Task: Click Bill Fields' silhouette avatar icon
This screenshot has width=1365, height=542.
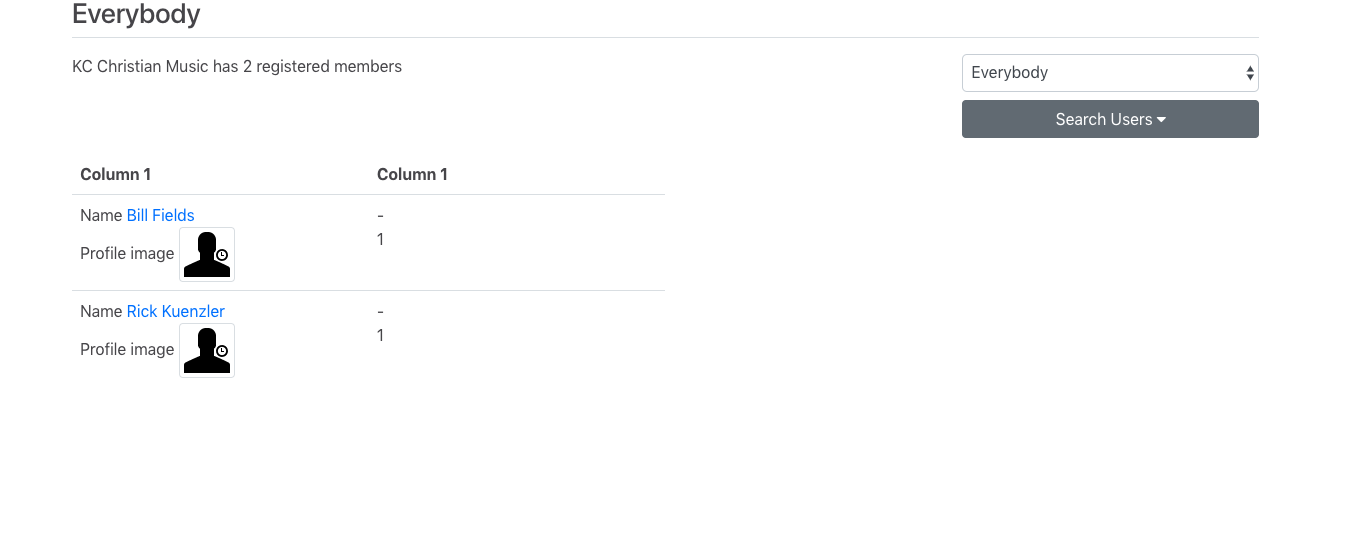Action: 207,254
